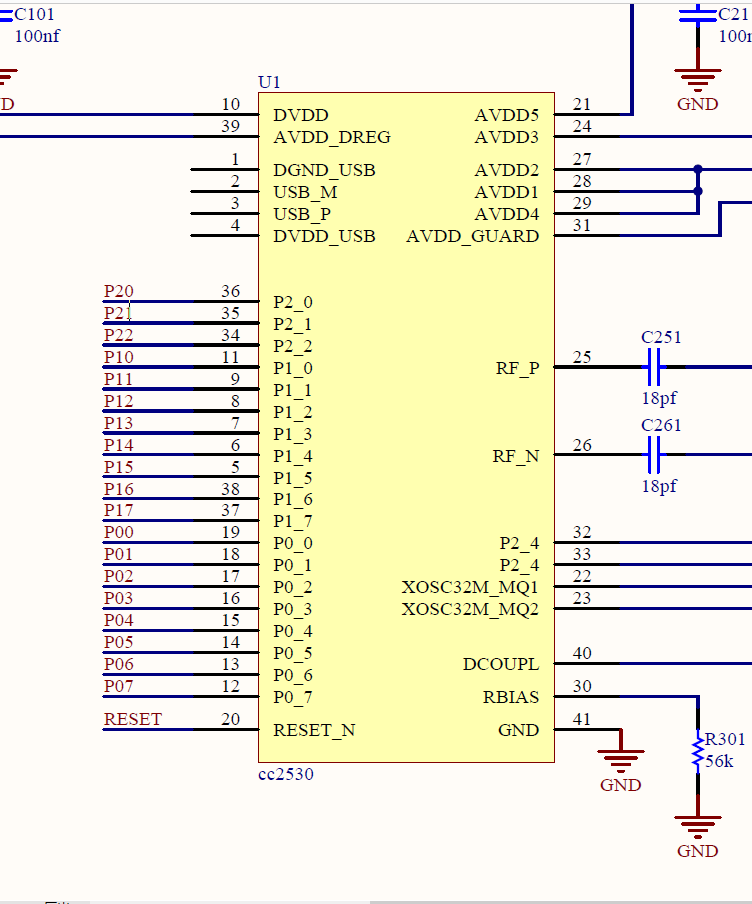
Task: Select net label P20
Action: pos(119,291)
